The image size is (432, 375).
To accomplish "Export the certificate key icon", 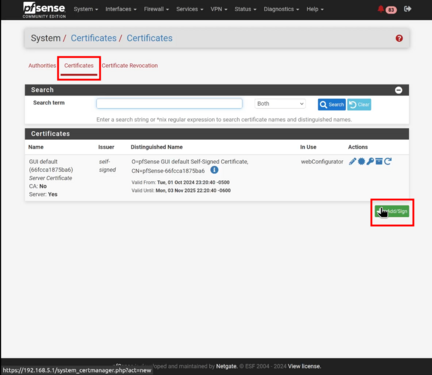I will click(370, 162).
